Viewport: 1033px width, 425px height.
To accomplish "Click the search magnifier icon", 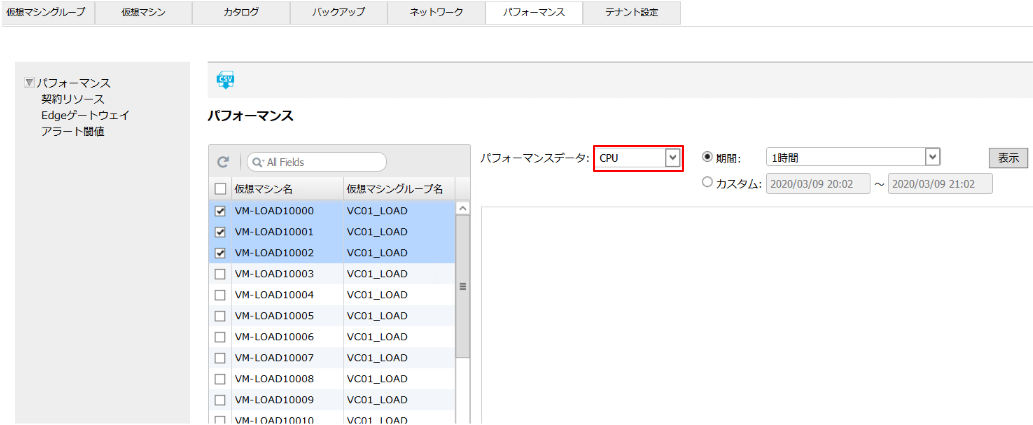I will pos(257,162).
